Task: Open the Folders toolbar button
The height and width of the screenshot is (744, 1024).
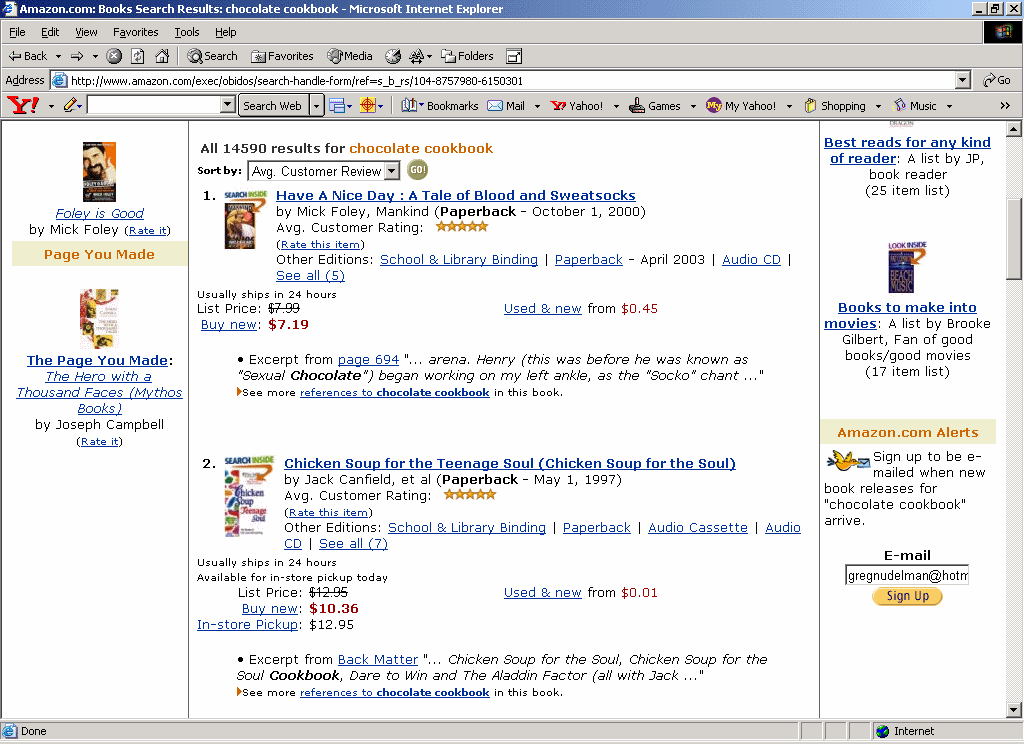Action: point(467,56)
